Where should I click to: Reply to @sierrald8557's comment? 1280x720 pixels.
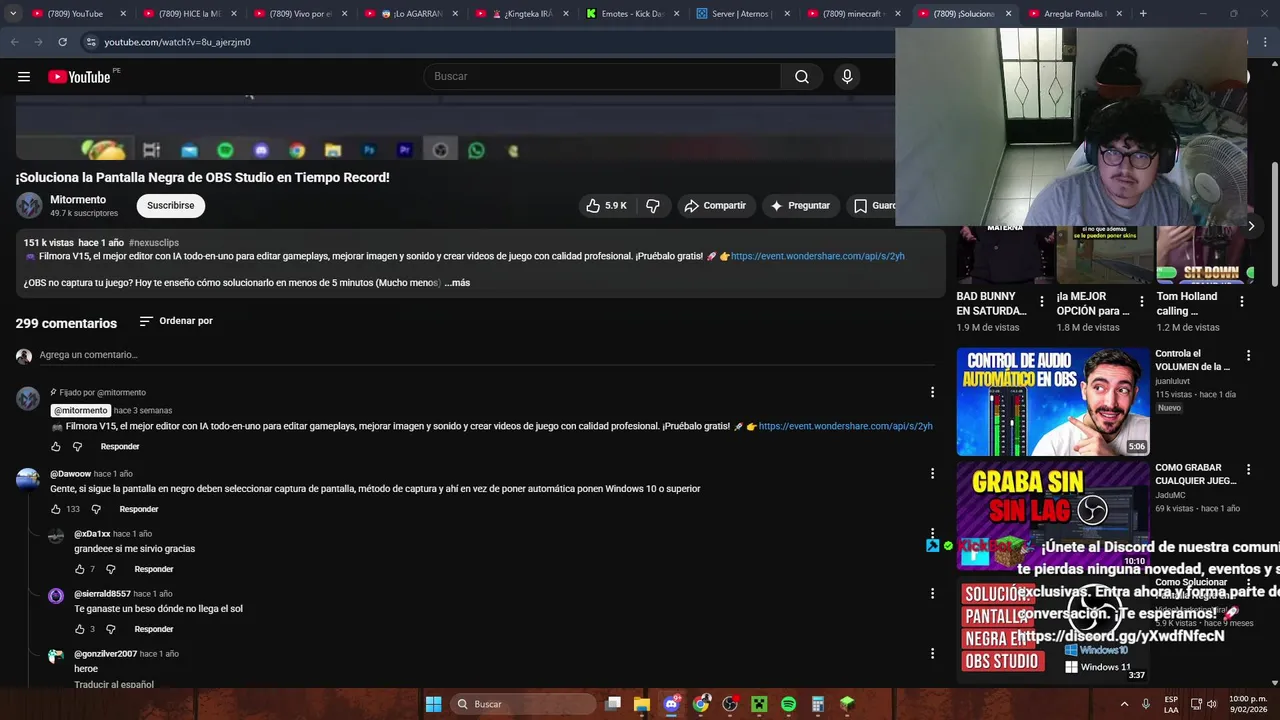coord(154,629)
